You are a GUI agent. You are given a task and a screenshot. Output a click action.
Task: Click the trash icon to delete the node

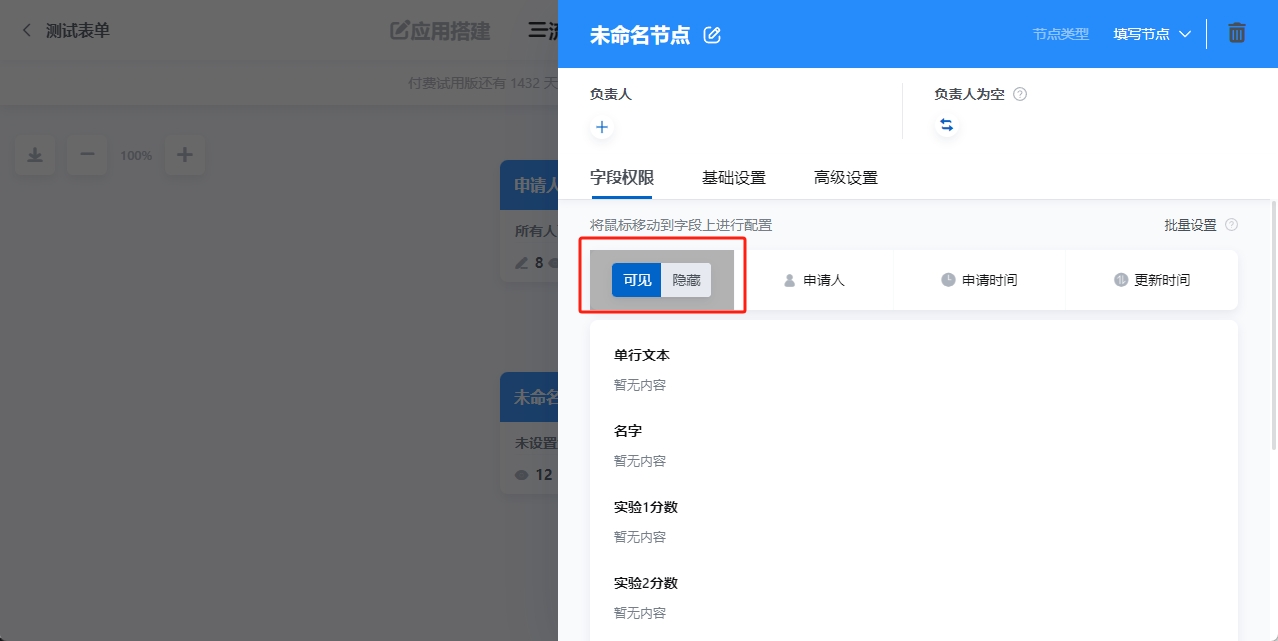(1236, 33)
